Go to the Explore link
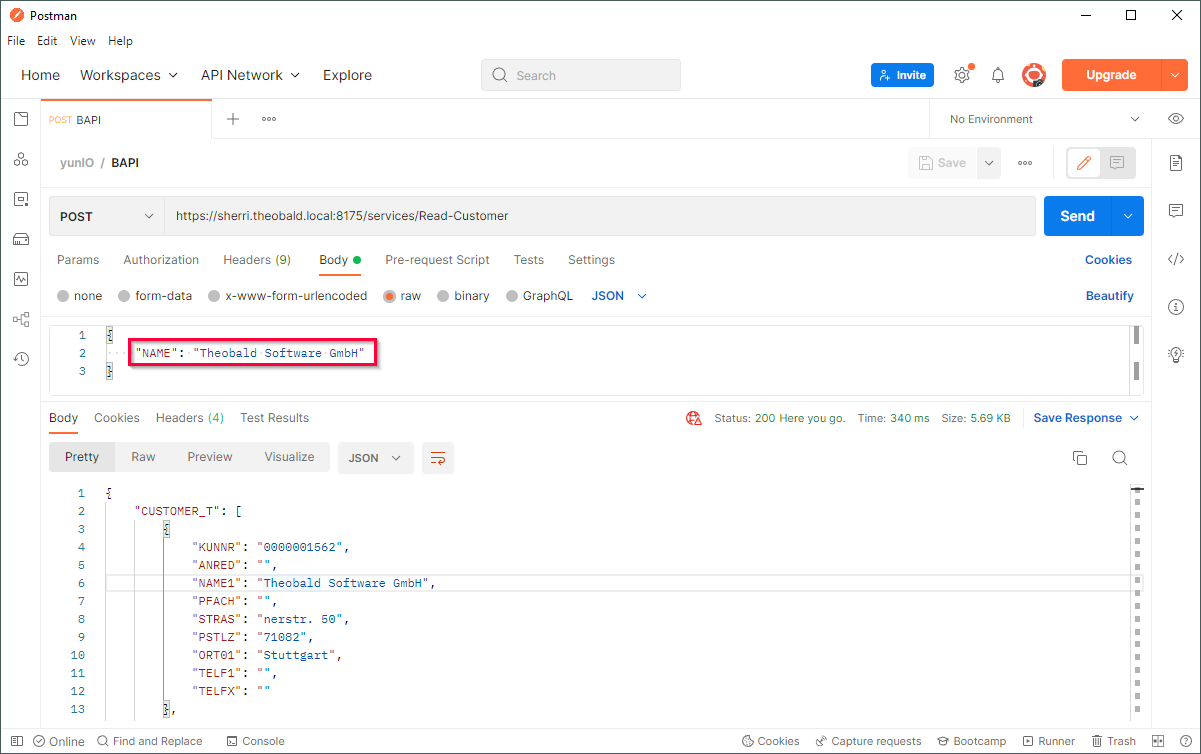Viewport: 1201px width, 754px height. coord(347,75)
